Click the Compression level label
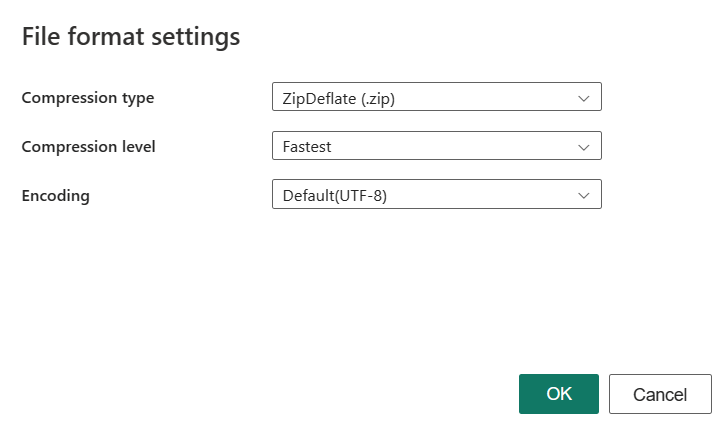 click(88, 147)
